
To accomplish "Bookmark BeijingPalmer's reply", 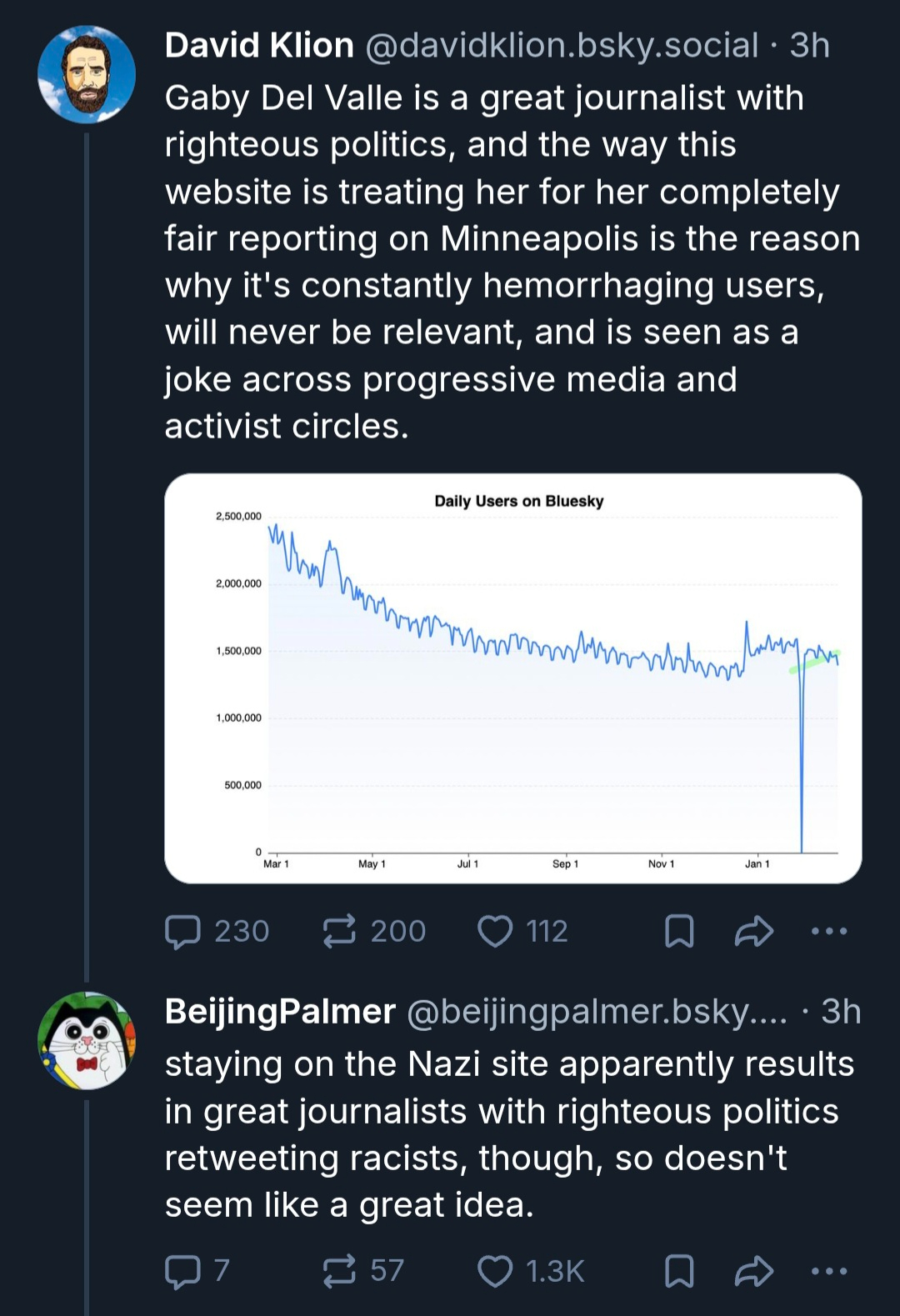I will coord(679,1271).
